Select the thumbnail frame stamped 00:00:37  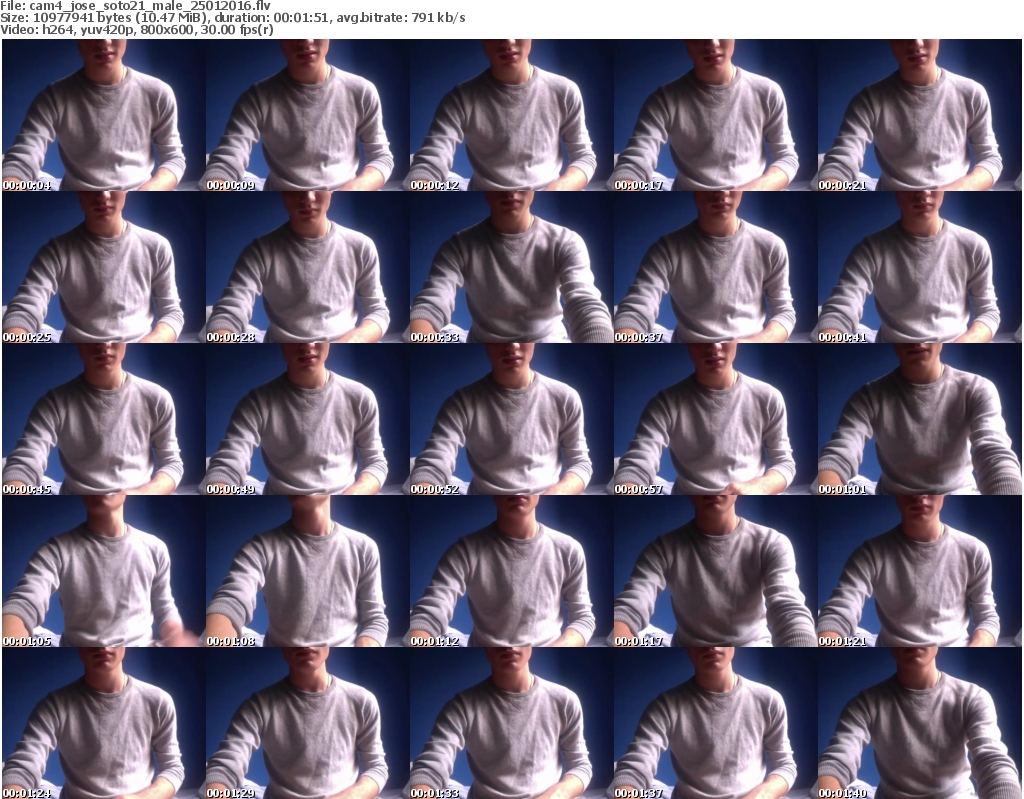point(715,267)
